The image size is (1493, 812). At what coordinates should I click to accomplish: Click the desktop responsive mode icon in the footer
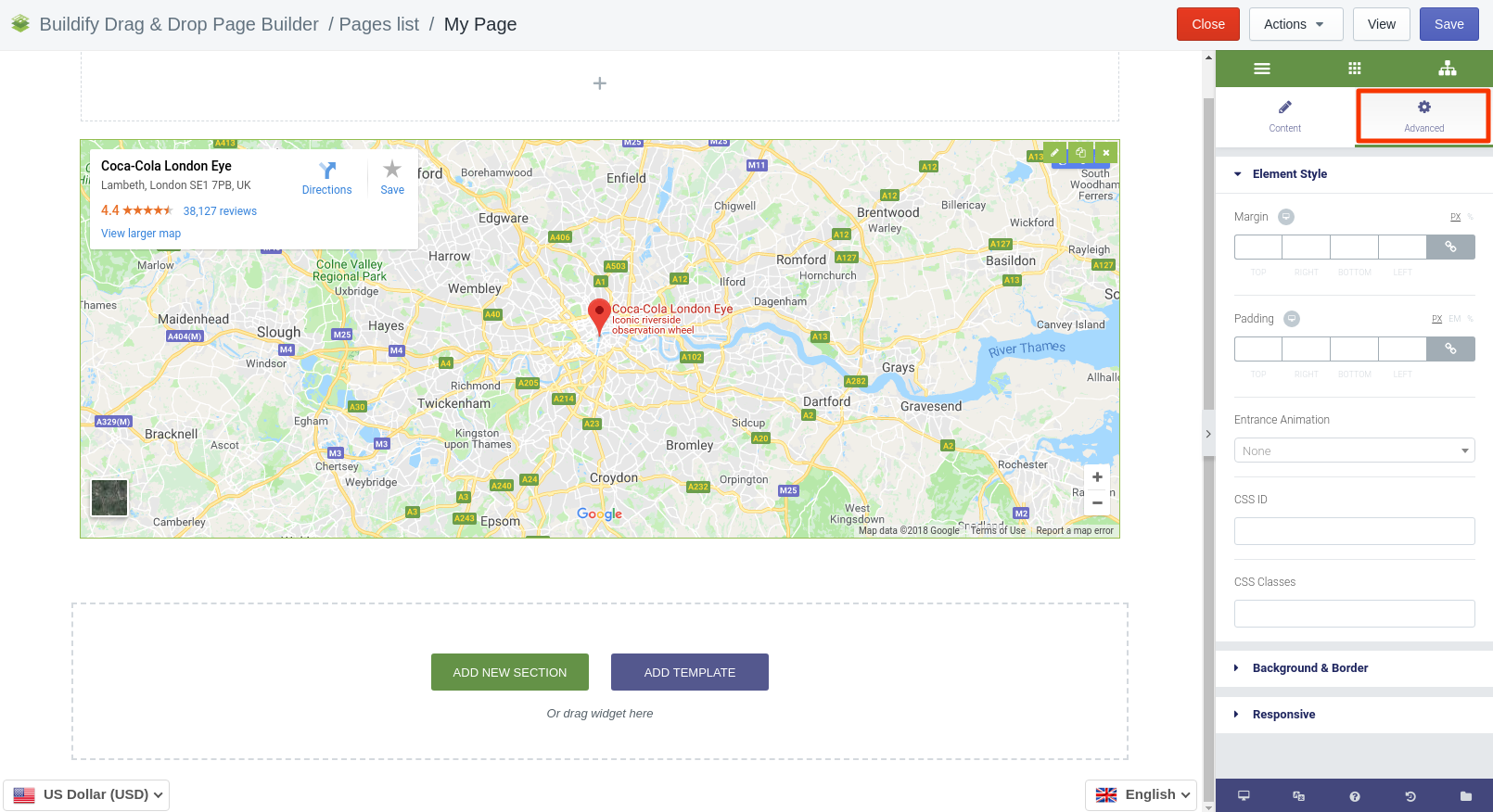pyautogui.click(x=1244, y=796)
